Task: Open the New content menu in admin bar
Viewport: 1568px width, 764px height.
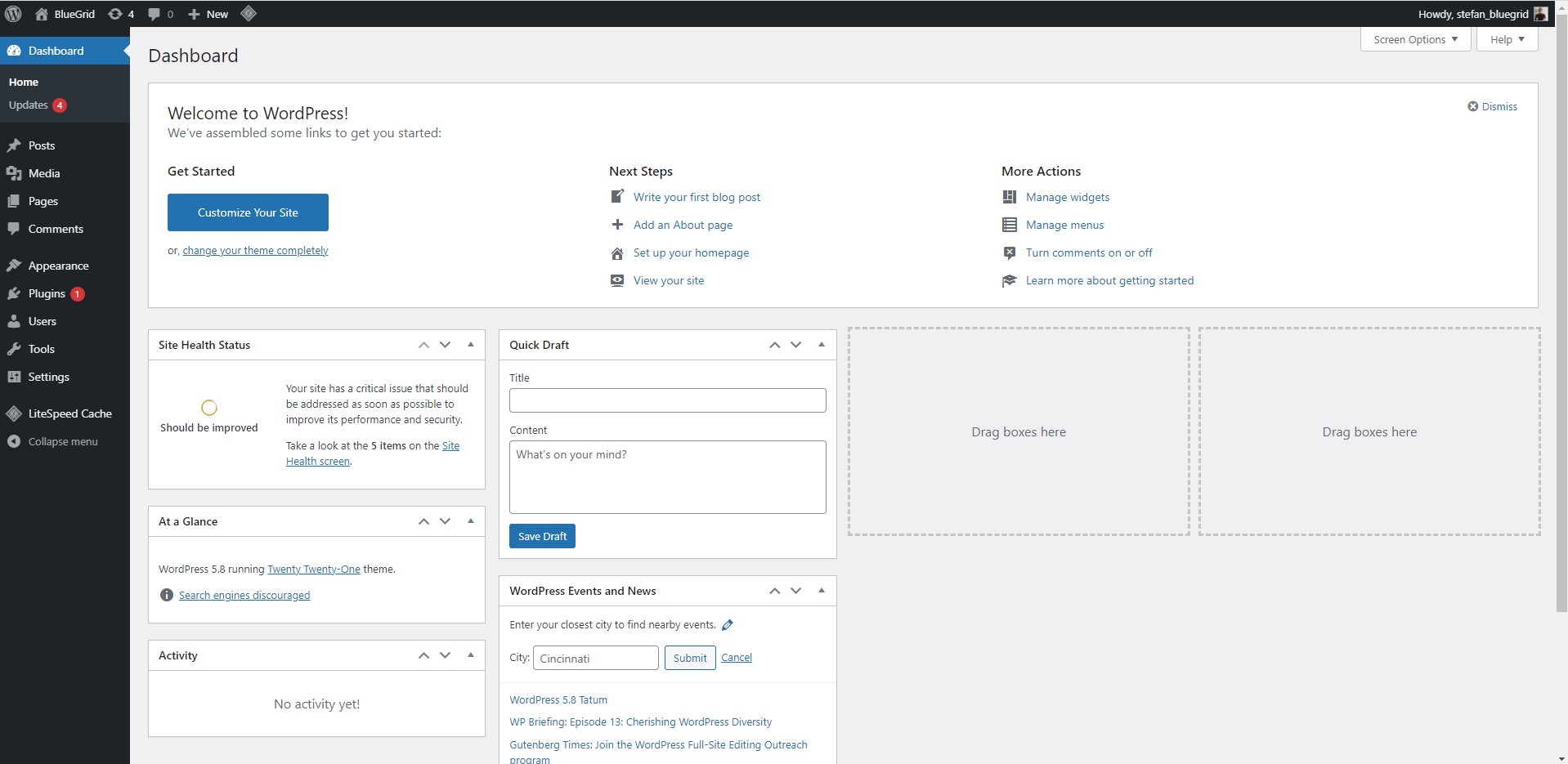Action: point(208,14)
